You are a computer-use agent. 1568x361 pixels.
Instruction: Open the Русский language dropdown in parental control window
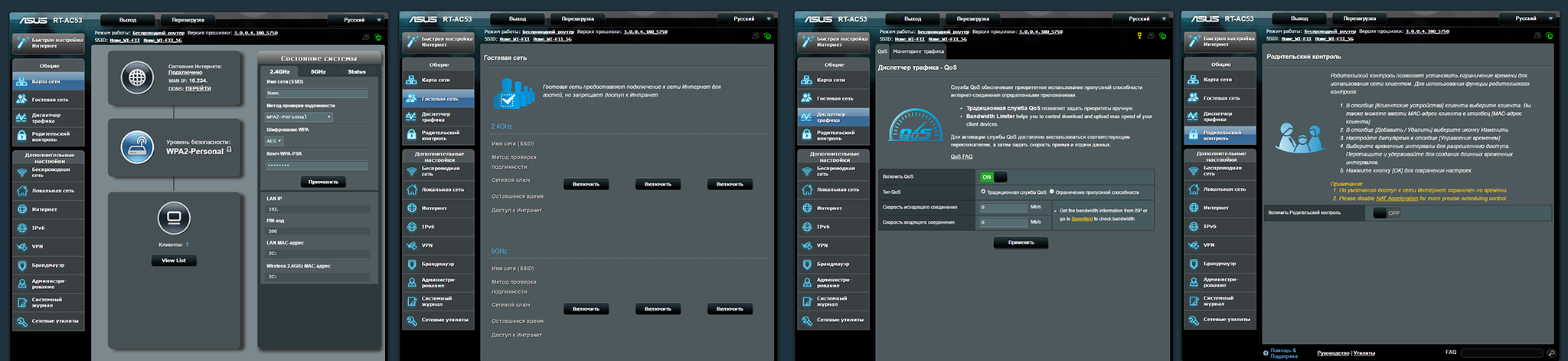click(x=1526, y=18)
